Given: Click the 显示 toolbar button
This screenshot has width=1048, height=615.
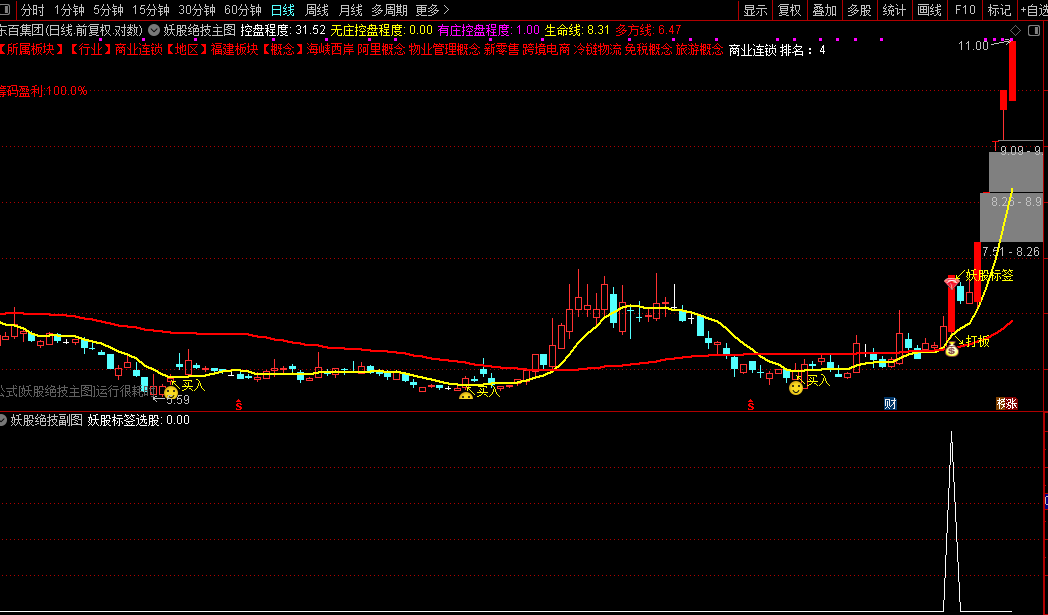Looking at the screenshot, I should coord(755,10).
